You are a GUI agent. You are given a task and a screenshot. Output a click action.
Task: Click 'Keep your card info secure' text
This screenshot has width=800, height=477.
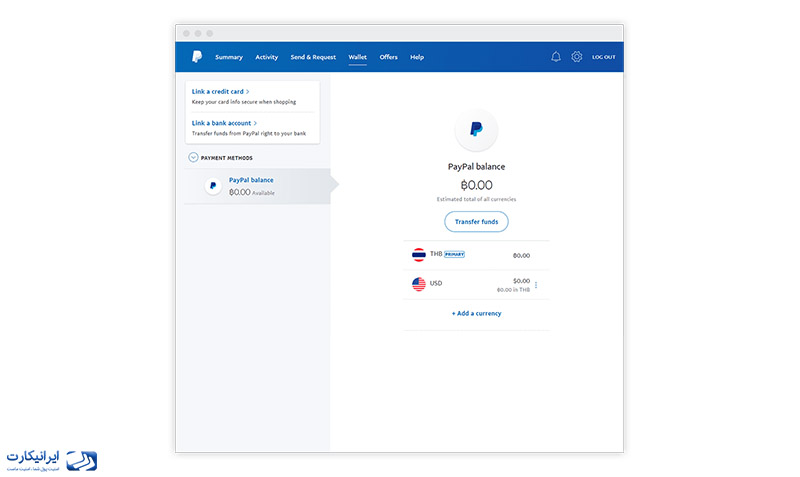(244, 102)
